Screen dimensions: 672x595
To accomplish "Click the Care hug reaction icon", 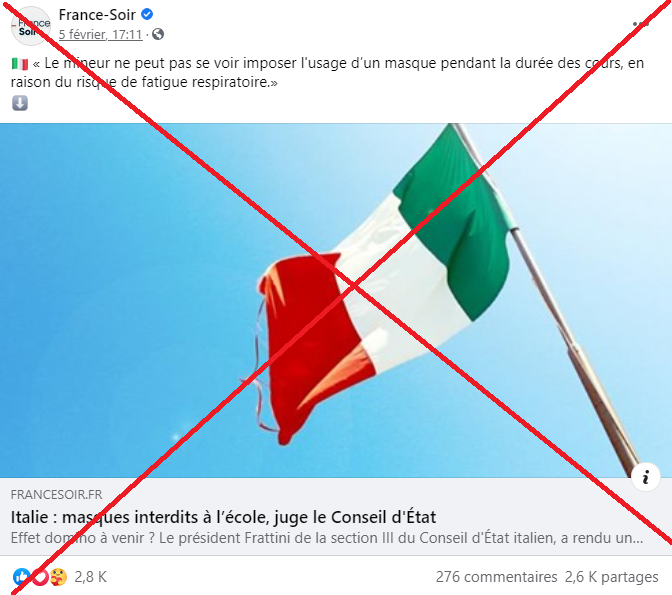I will click(58, 577).
